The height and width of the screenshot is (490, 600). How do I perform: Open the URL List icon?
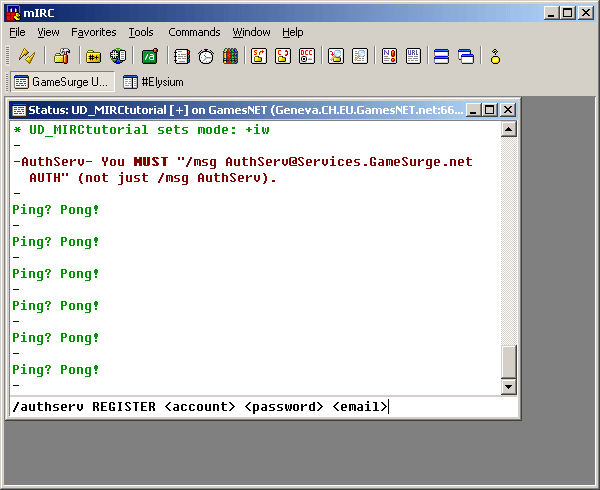[414, 56]
